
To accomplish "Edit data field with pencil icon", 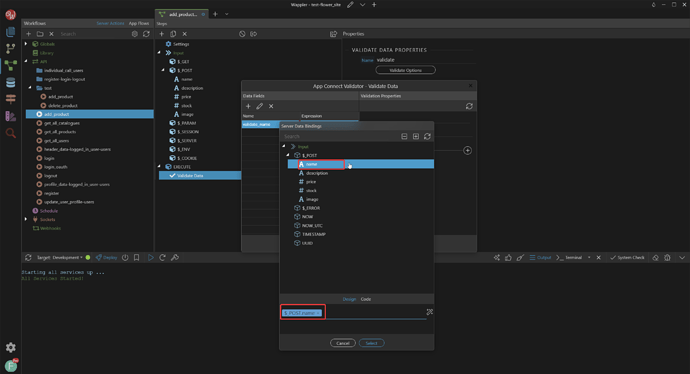I will coord(260,106).
